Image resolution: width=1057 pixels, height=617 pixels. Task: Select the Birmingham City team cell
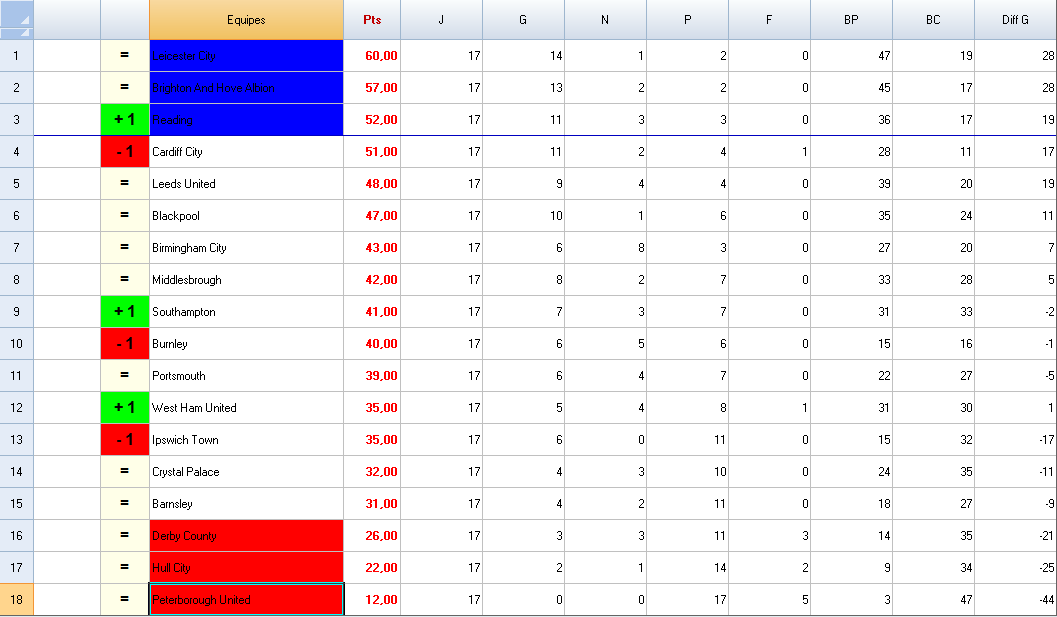(x=246, y=247)
